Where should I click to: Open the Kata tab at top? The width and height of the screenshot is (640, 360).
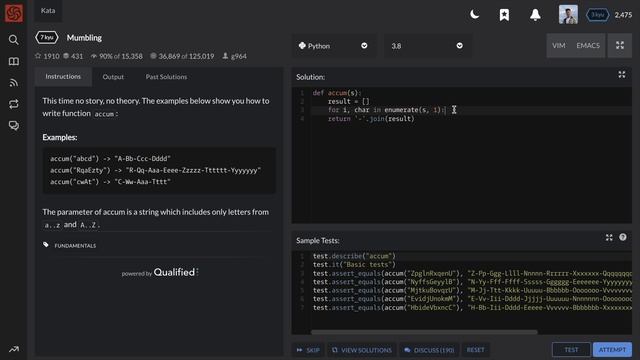48,11
